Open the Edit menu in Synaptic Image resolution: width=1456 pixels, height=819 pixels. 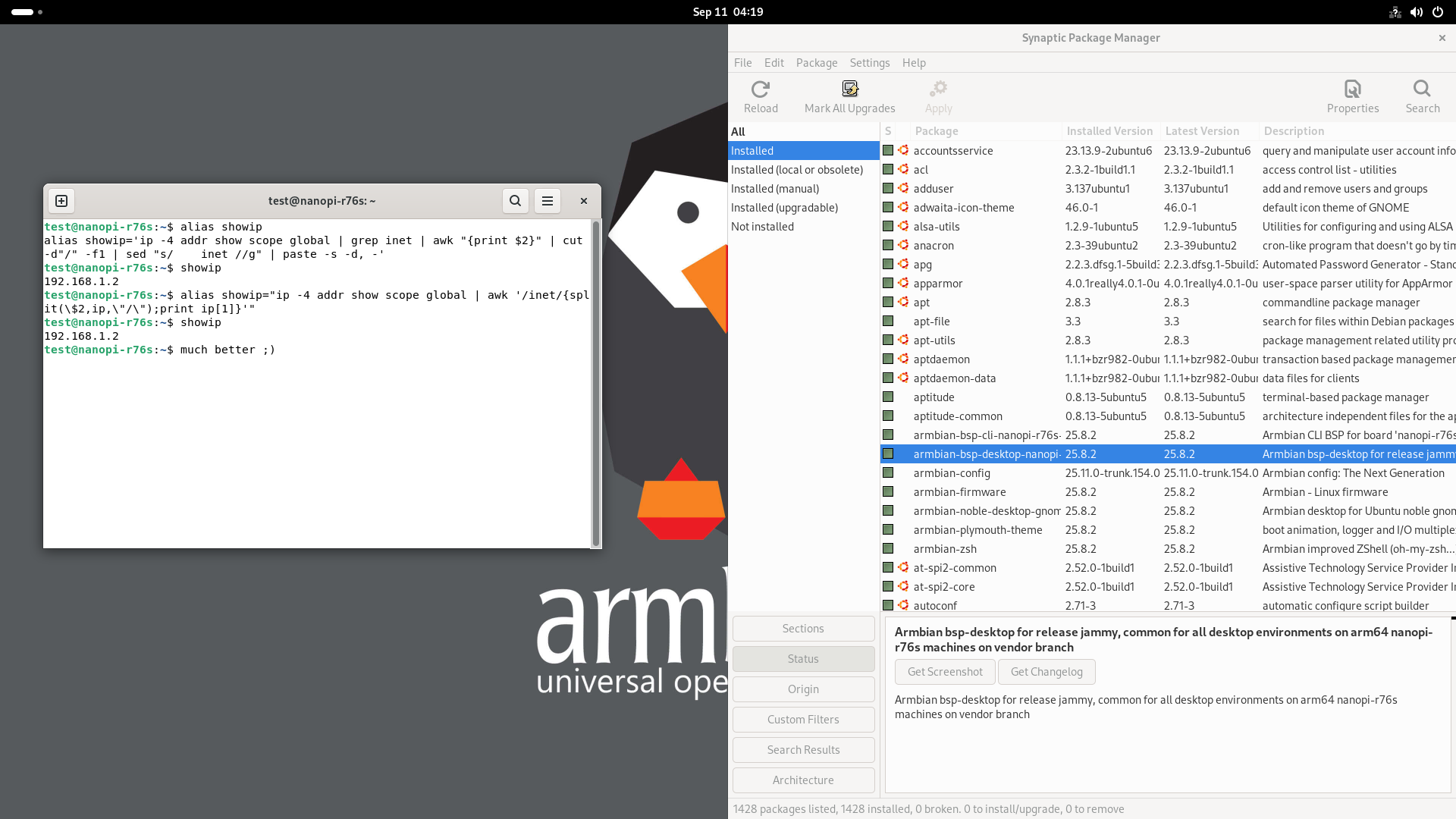(x=773, y=63)
